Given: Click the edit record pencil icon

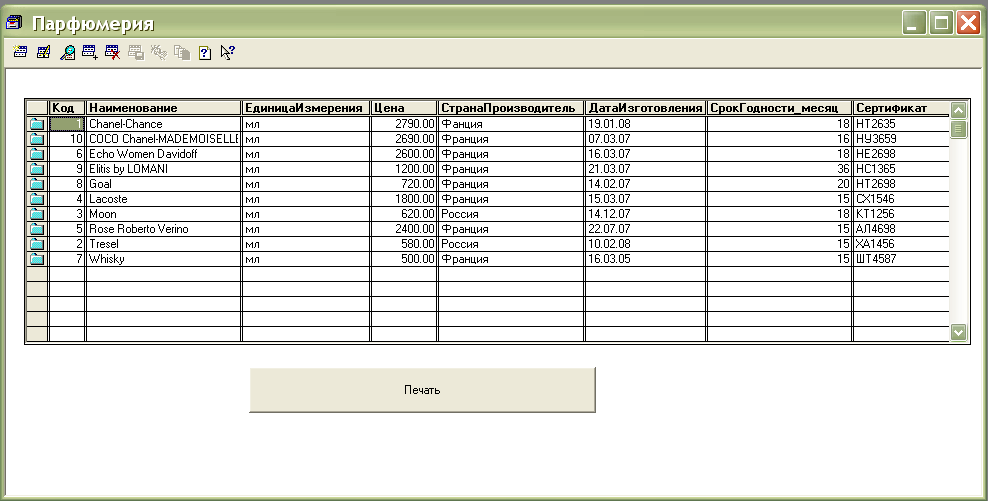Looking at the screenshot, I should 43,52.
